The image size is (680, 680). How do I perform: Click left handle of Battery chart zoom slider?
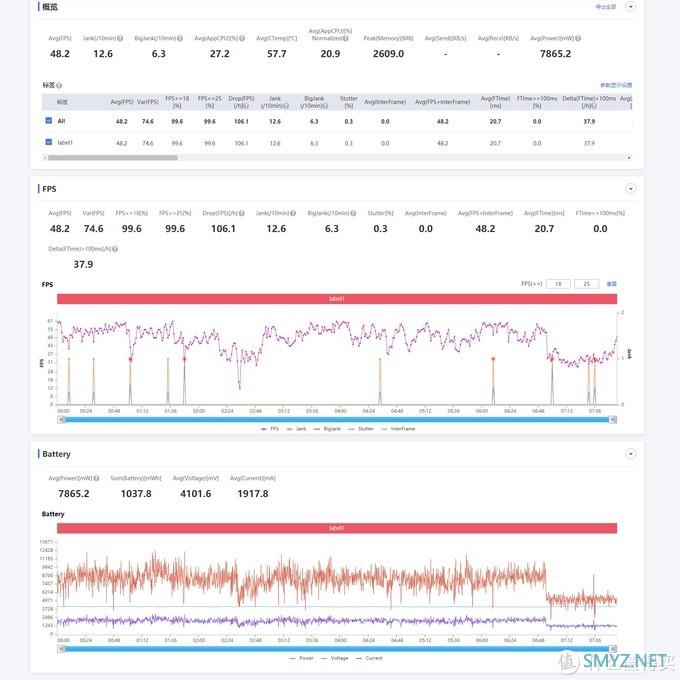click(62, 649)
